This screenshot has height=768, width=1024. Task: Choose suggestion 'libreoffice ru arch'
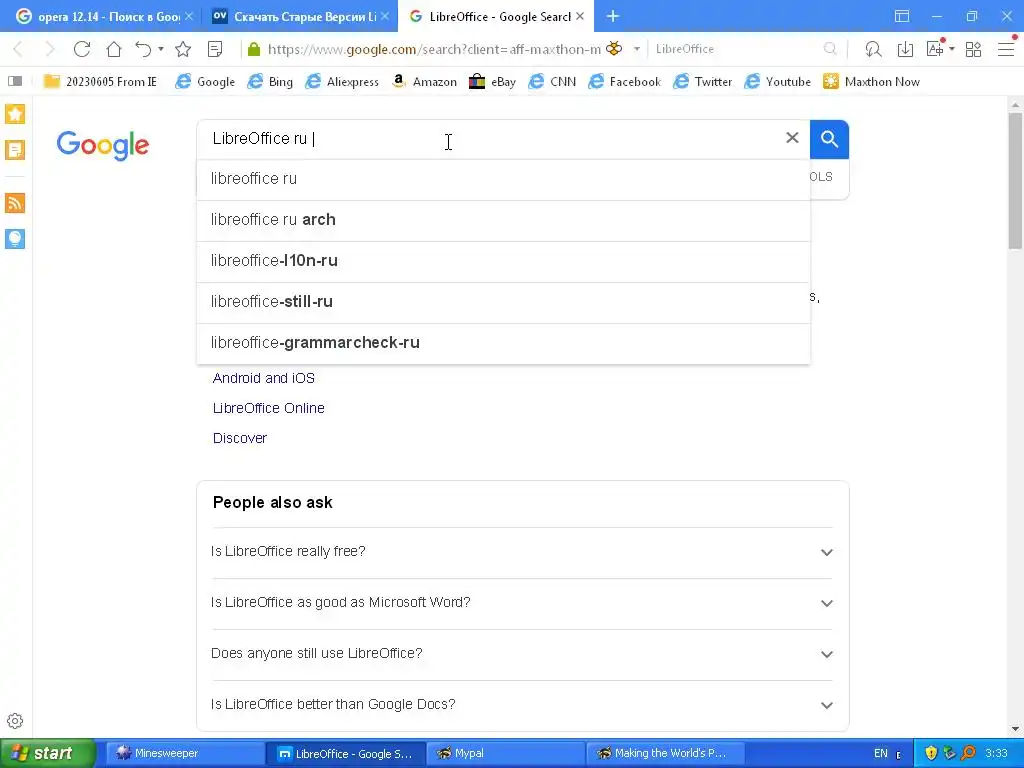coord(503,220)
